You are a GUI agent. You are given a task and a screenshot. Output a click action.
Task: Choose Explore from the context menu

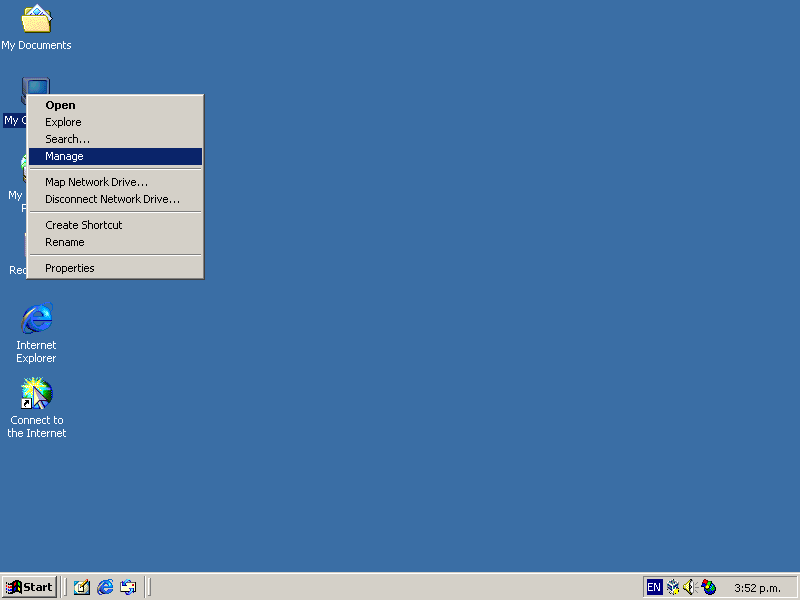click(x=115, y=122)
